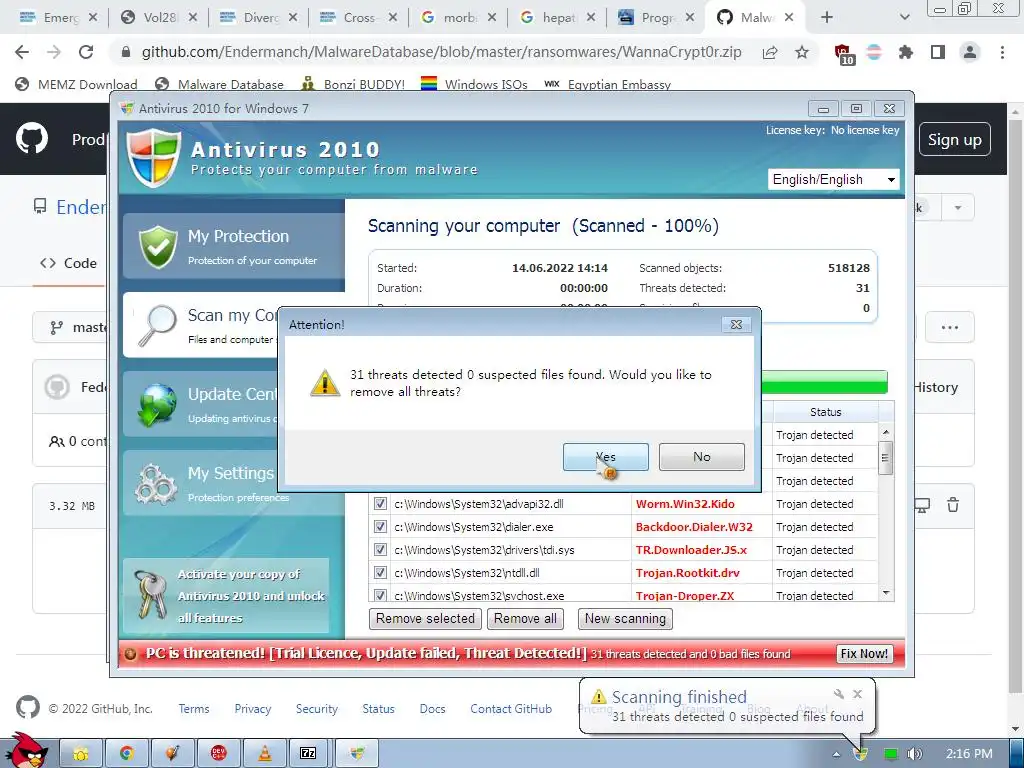1024x768 pixels.
Task: Click the uBlock extension icon
Action: pos(843,54)
